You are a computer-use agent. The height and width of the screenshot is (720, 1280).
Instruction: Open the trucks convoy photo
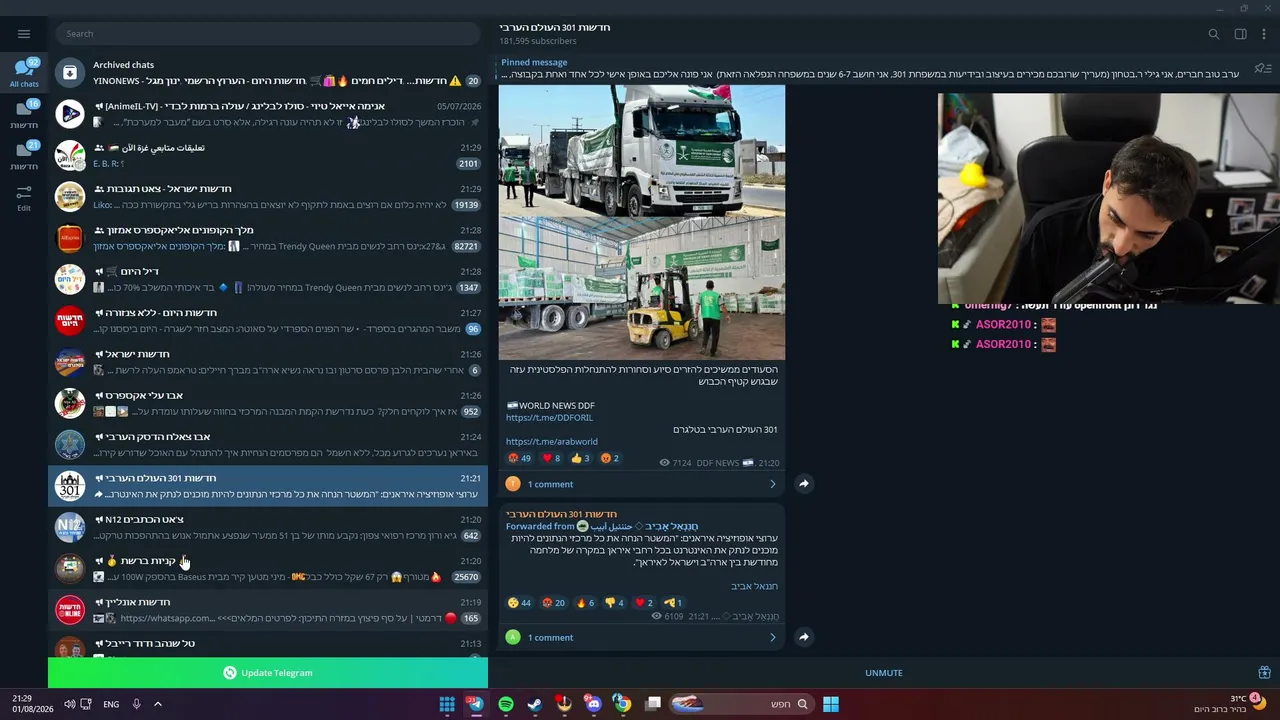coord(642,151)
